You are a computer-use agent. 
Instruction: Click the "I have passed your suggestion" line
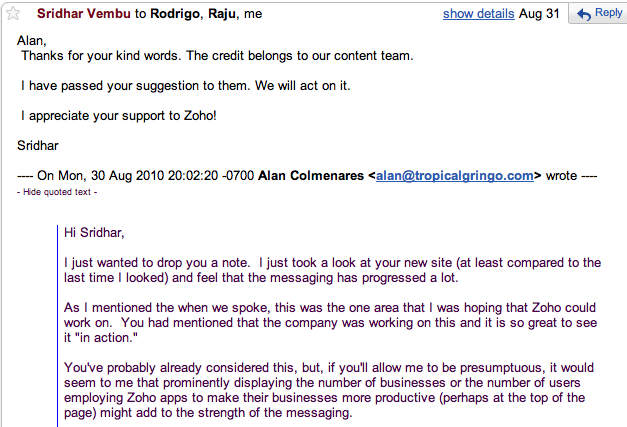coord(185,85)
